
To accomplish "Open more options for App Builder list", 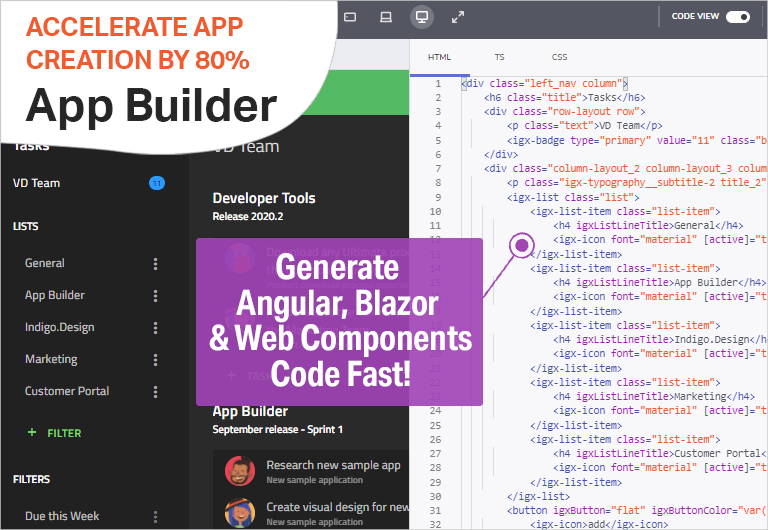I will click(x=155, y=295).
